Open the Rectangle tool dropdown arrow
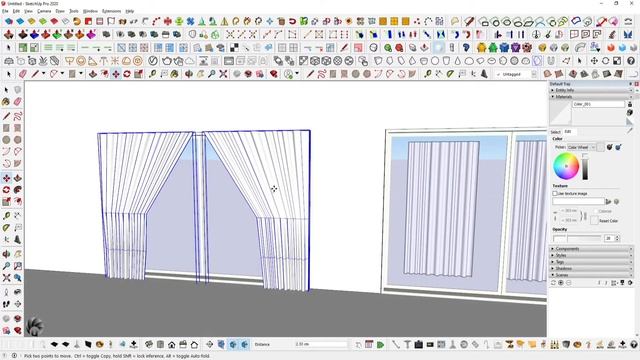This screenshot has height=360, width=640. pyautogui.click(x=81, y=74)
